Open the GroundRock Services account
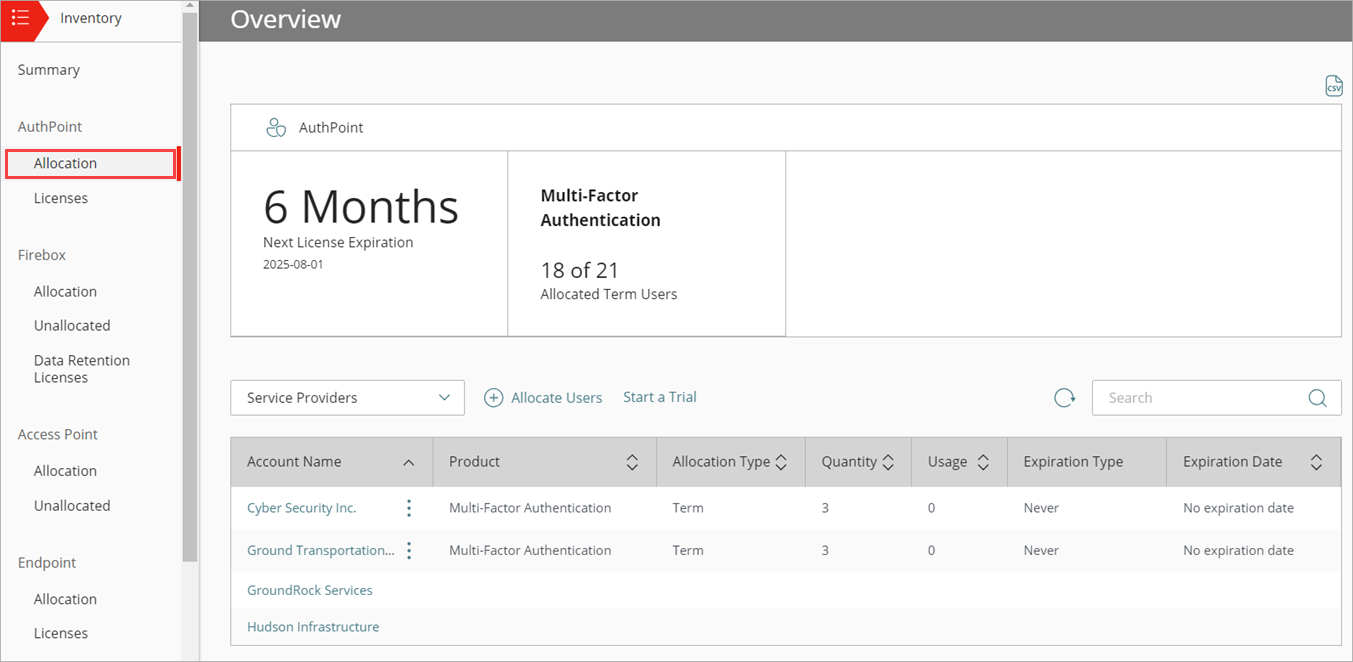1353x662 pixels. click(309, 589)
